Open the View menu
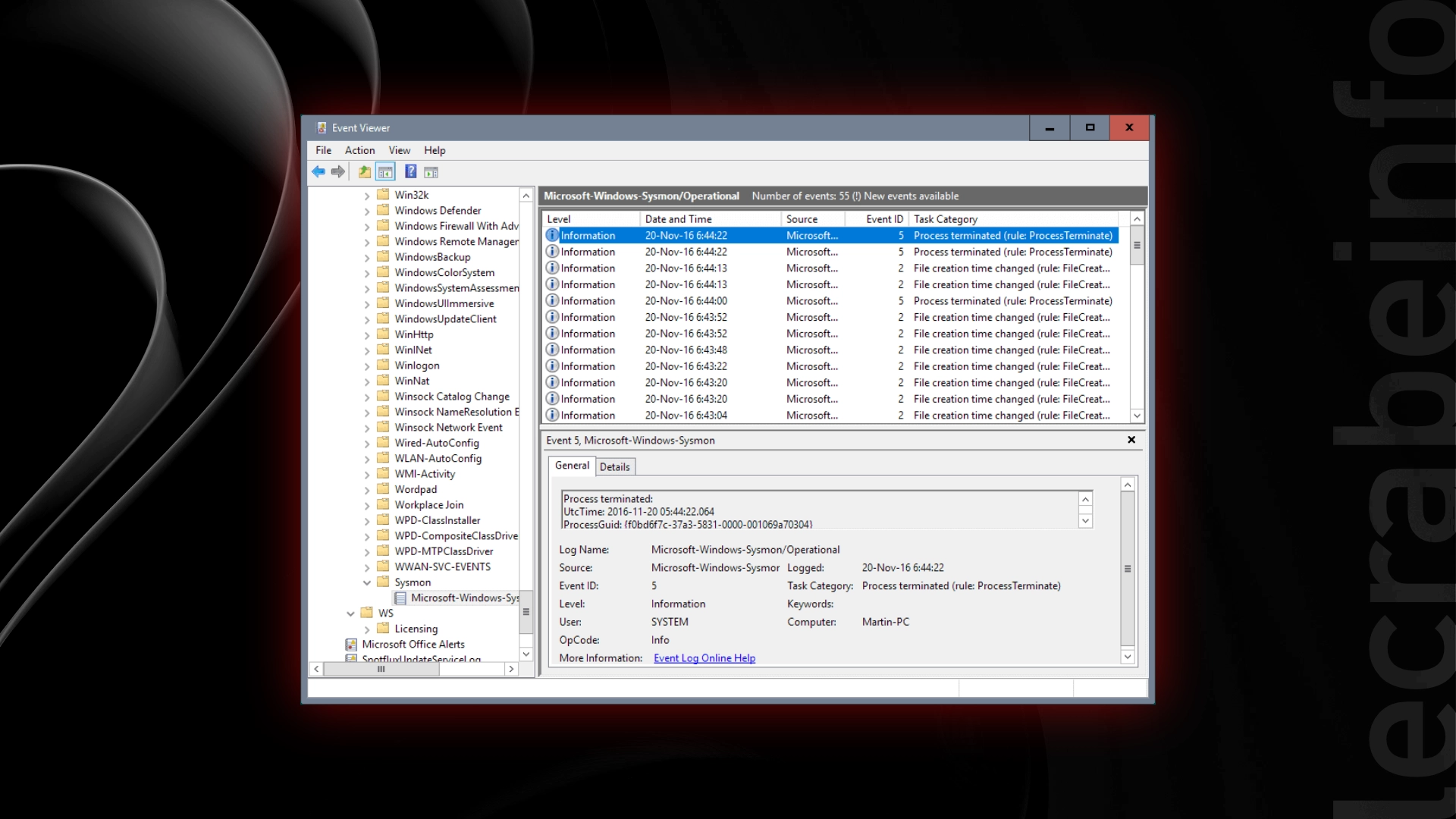1456x819 pixels. (399, 150)
